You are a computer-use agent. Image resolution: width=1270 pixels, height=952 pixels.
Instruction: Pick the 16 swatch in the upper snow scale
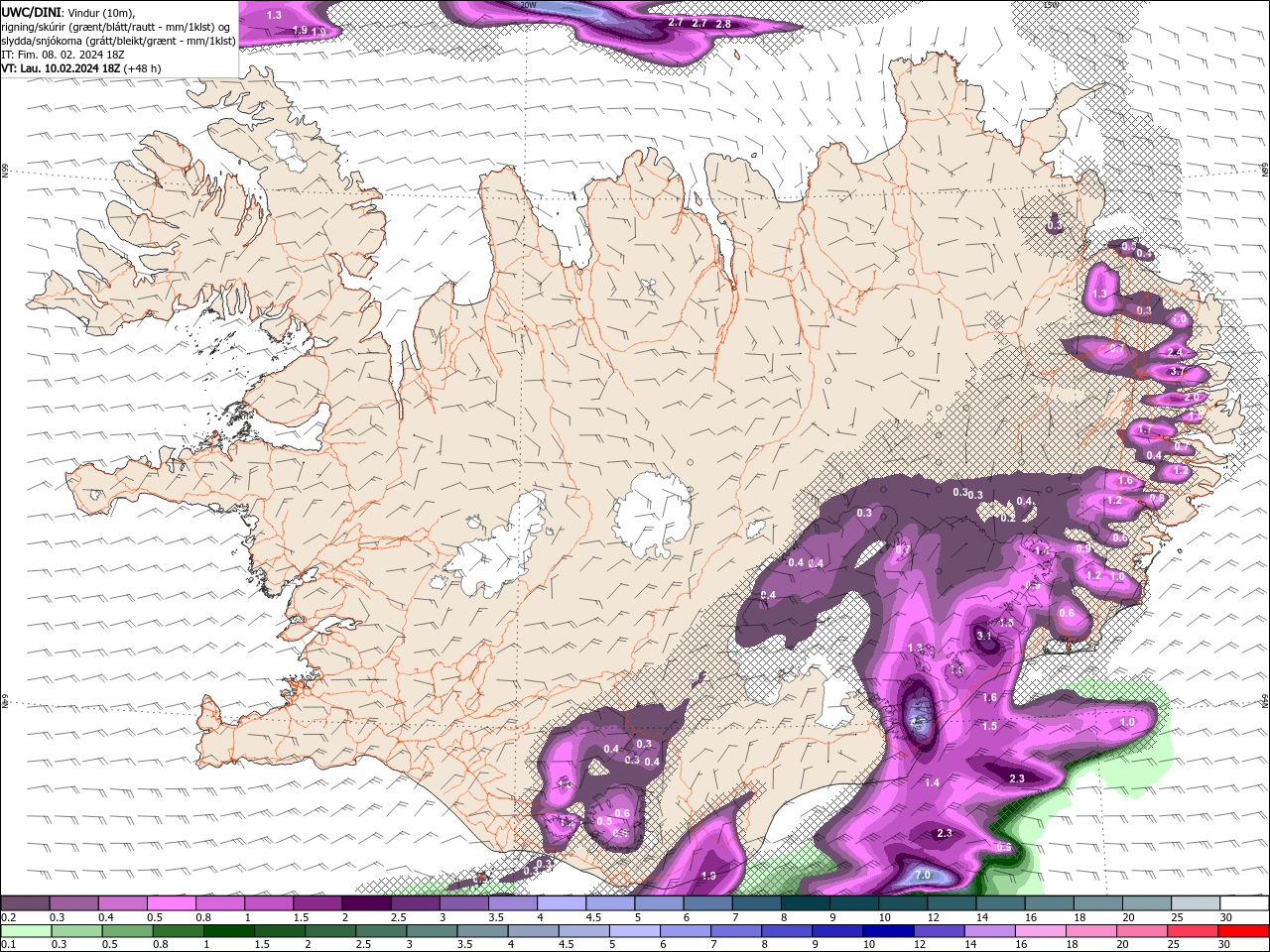[x=1049, y=903]
